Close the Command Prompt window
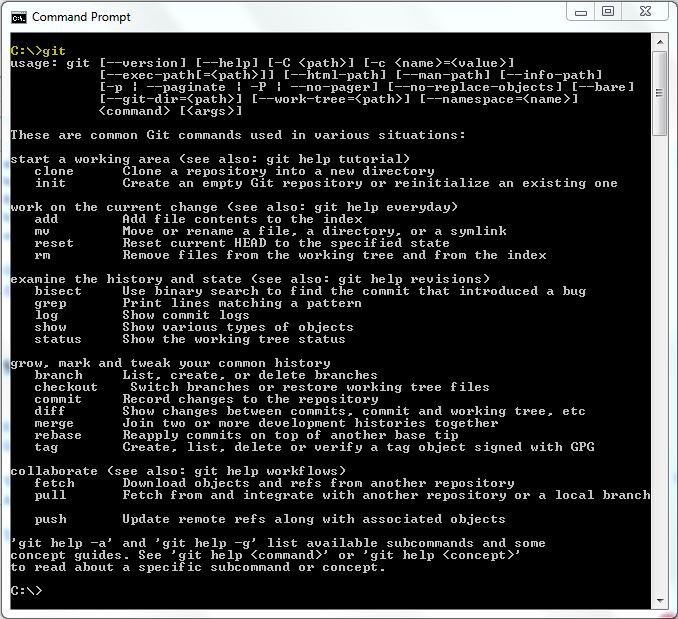 point(645,12)
